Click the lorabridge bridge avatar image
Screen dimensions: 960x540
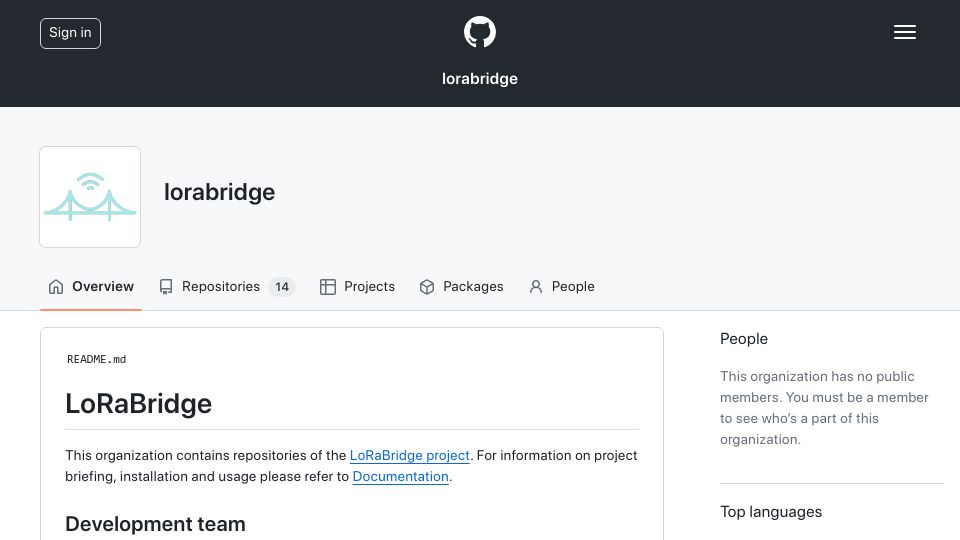pos(90,197)
